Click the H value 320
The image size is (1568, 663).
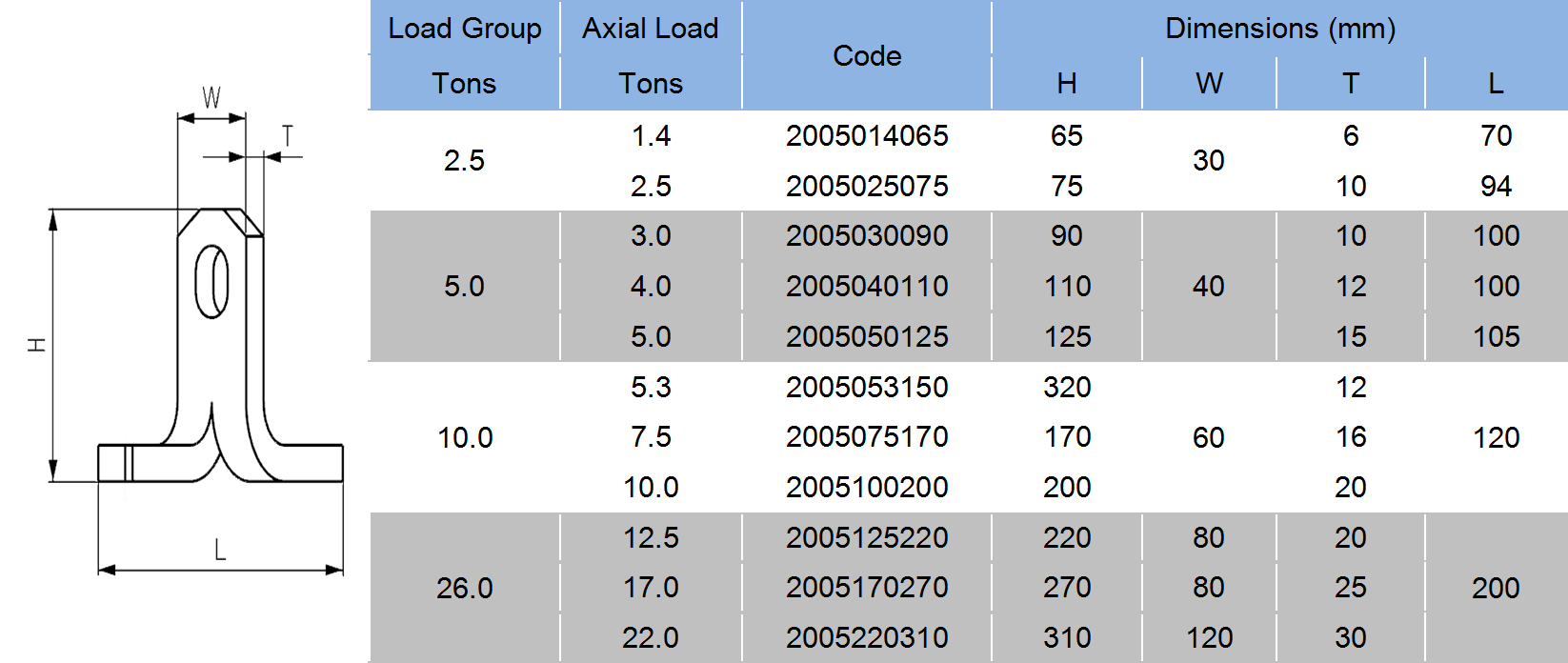(1066, 387)
